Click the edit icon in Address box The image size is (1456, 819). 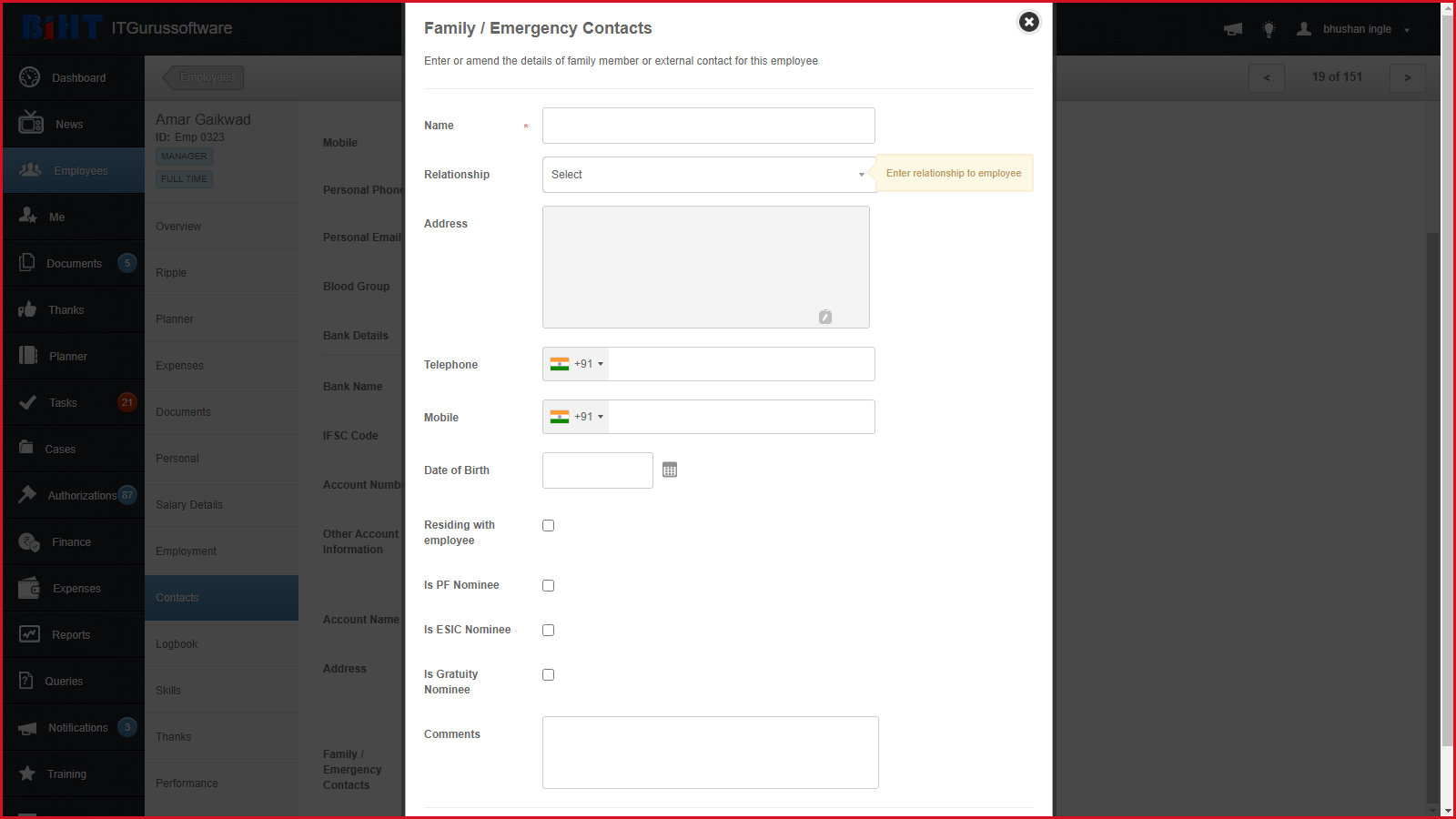coord(825,317)
